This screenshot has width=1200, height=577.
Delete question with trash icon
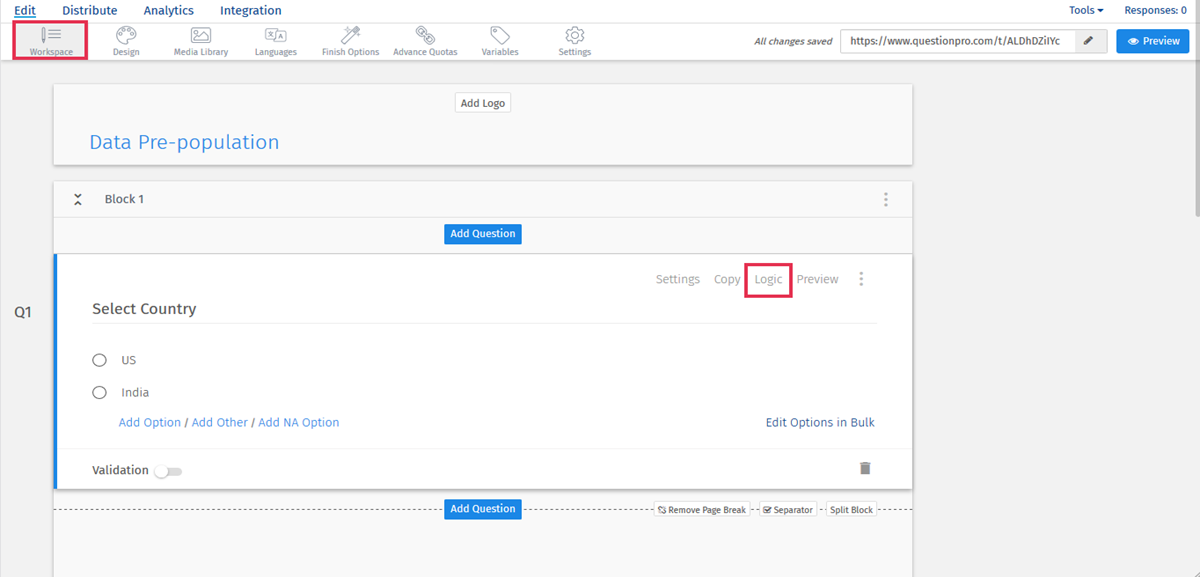point(865,468)
